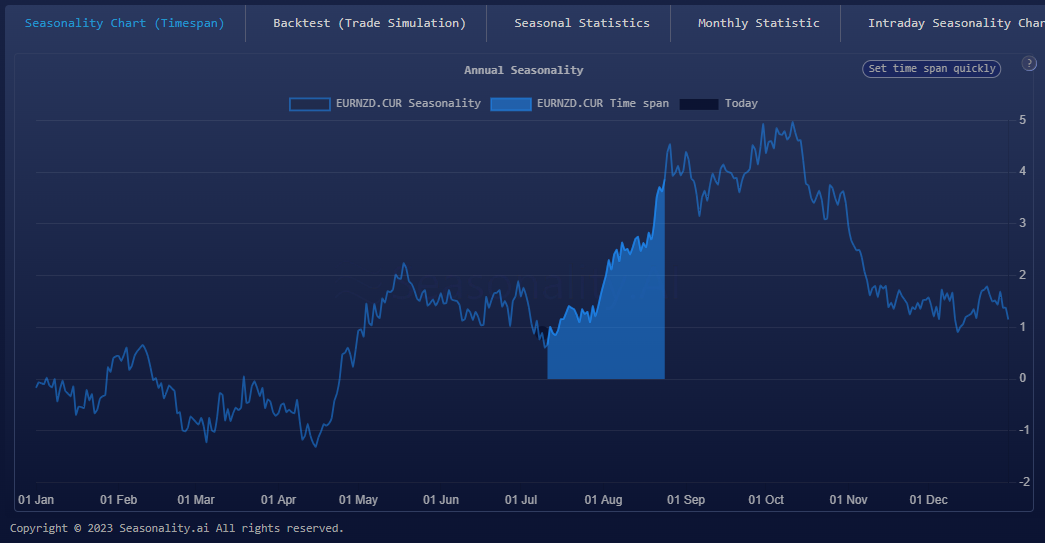The image size is (1045, 543).
Task: Select the Monthly Statistic tab
Action: [758, 23]
